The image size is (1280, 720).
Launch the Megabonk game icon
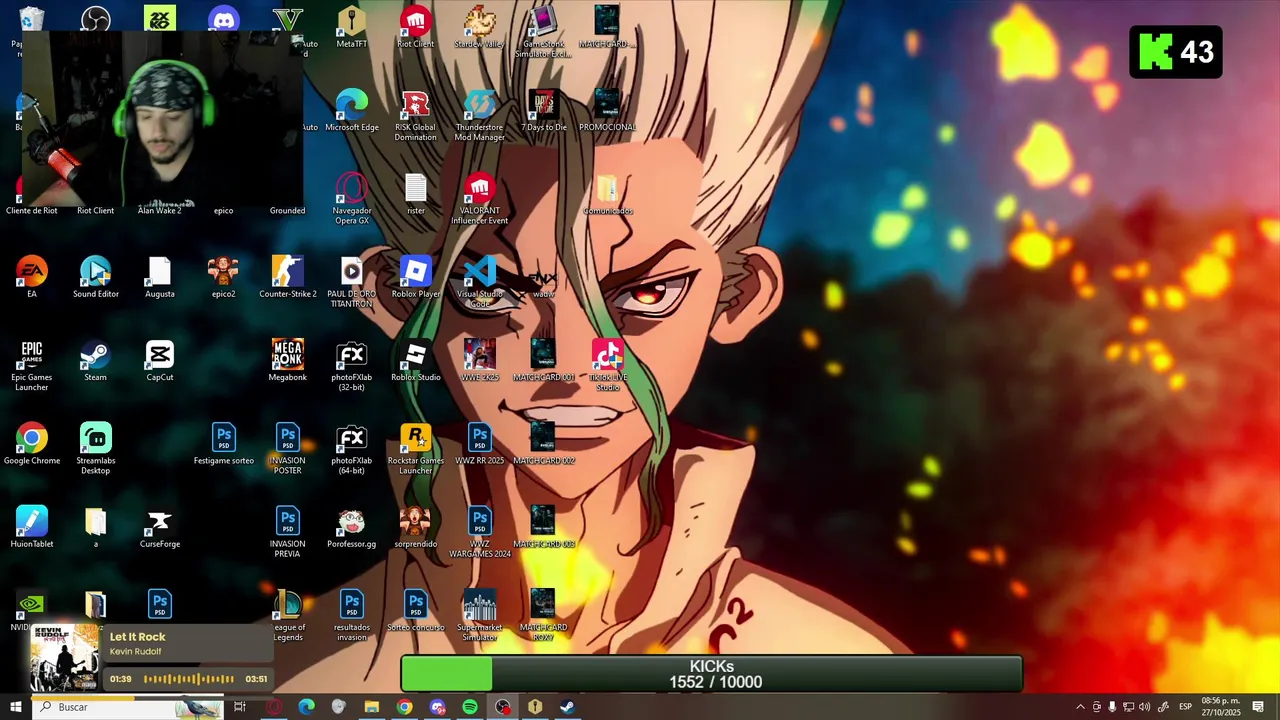coord(288,360)
